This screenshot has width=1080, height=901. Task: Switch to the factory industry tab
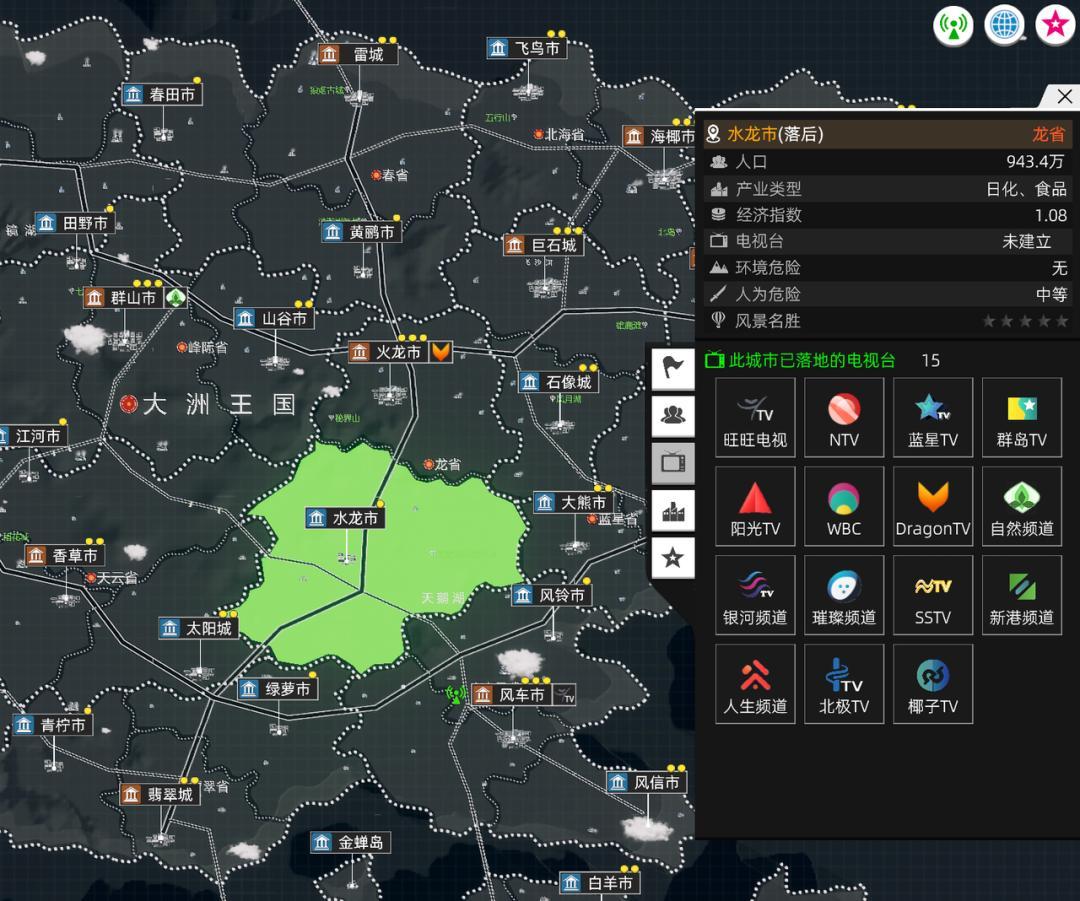[673, 510]
